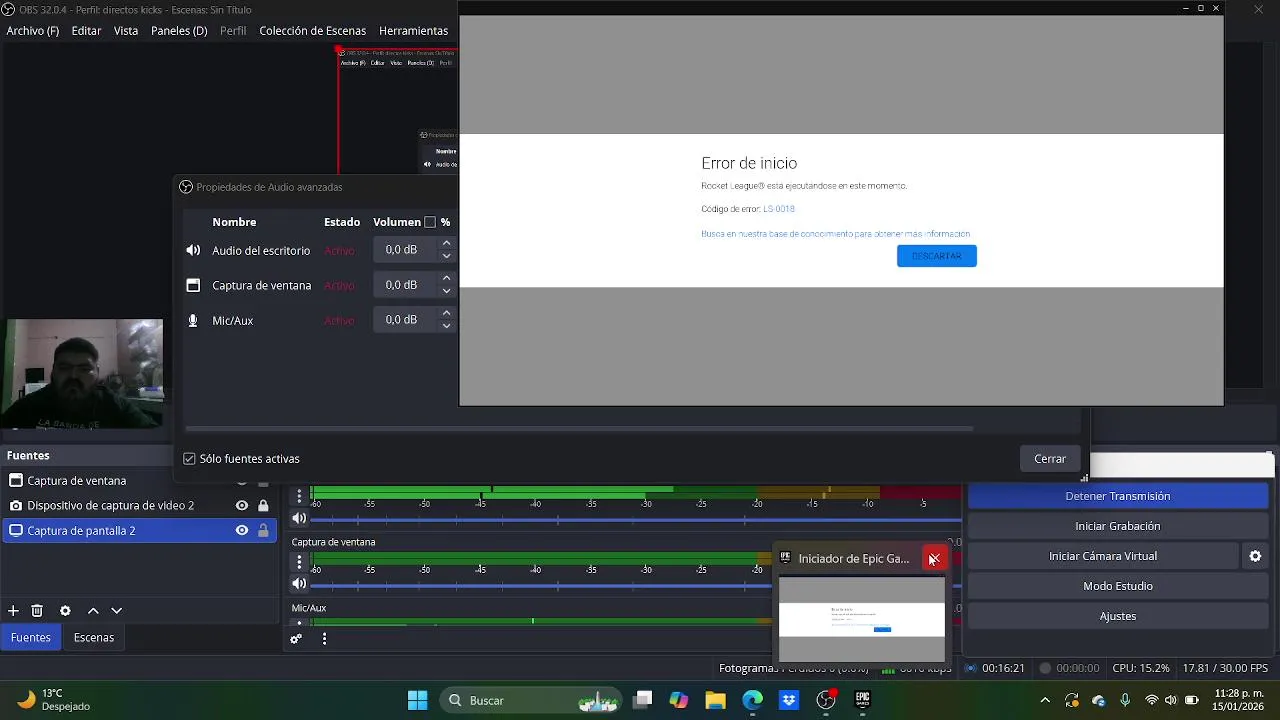The width and height of the screenshot is (1280, 720).
Task: Close the Epic Games launcher taskbar preview
Action: [x=933, y=559]
